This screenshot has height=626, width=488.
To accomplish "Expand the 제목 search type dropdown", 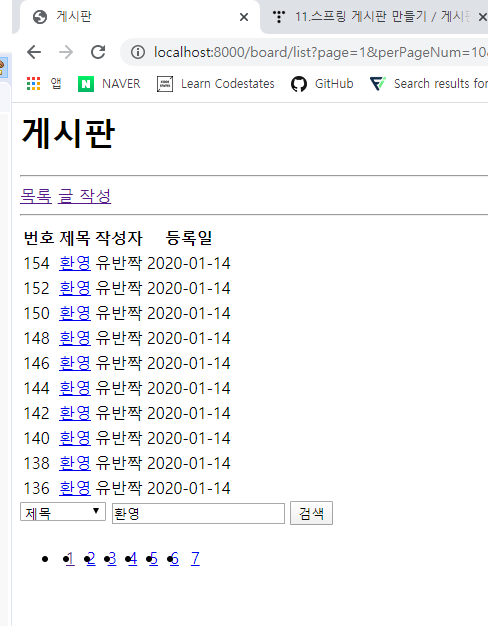I will pyautogui.click(x=63, y=512).
